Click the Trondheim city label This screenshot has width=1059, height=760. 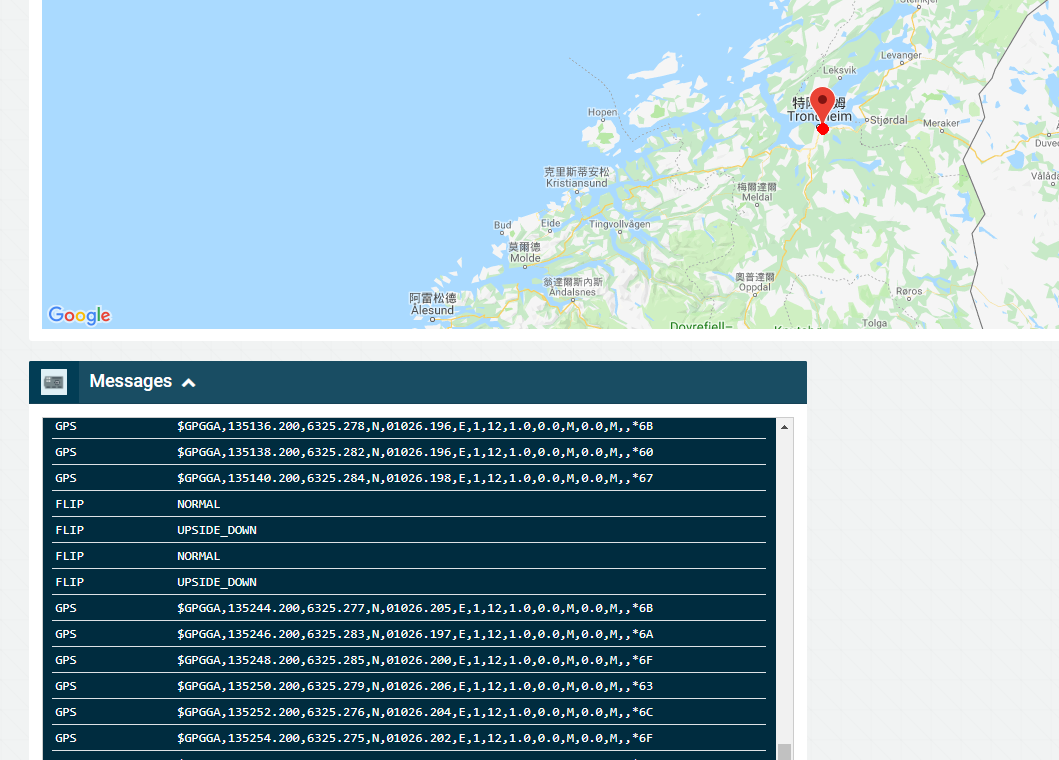[800, 117]
